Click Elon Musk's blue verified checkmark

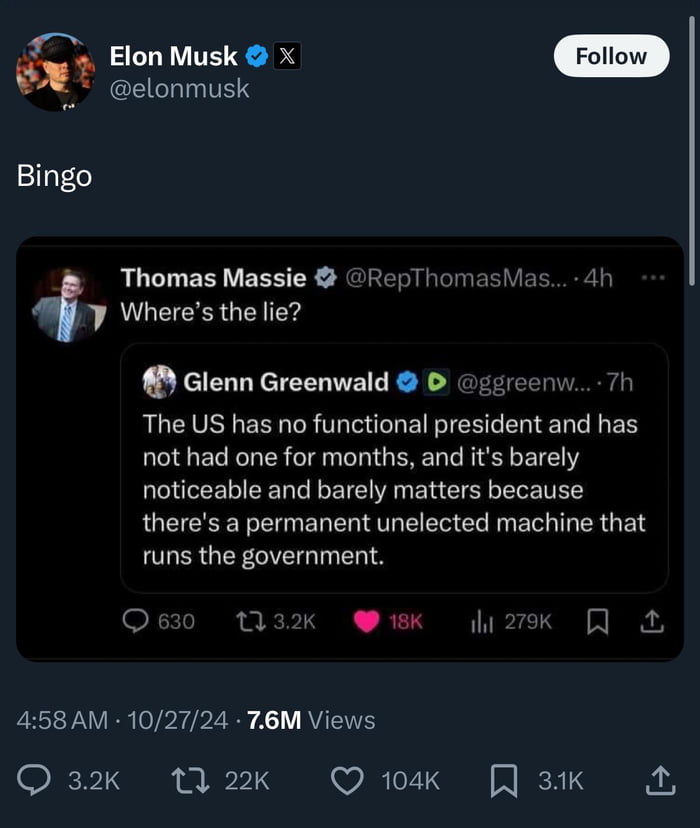(258, 56)
